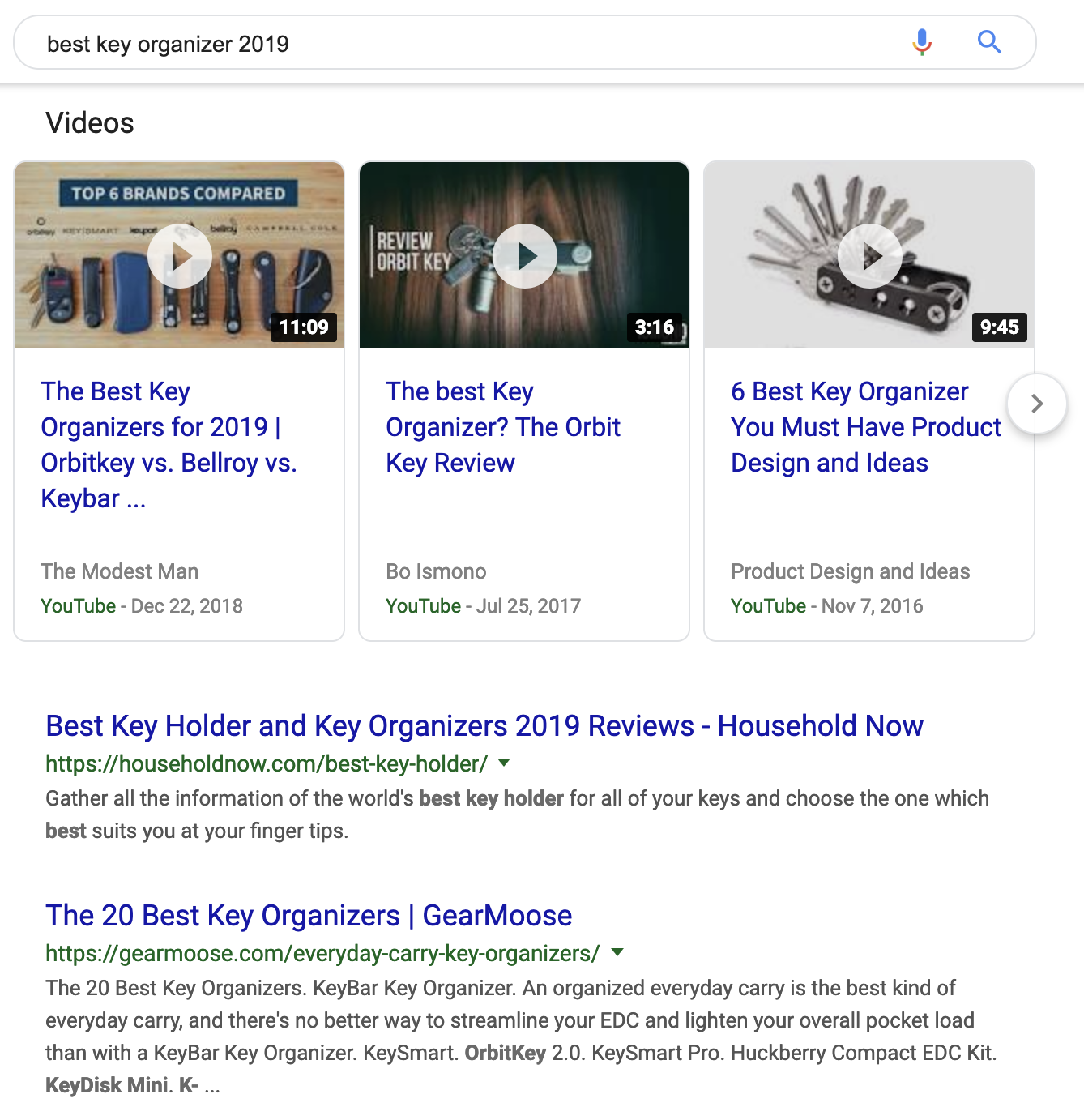Open 'The 20 Best Key Organizers | GearMoose' result
The height and width of the screenshot is (1120, 1084).
pyautogui.click(x=309, y=916)
